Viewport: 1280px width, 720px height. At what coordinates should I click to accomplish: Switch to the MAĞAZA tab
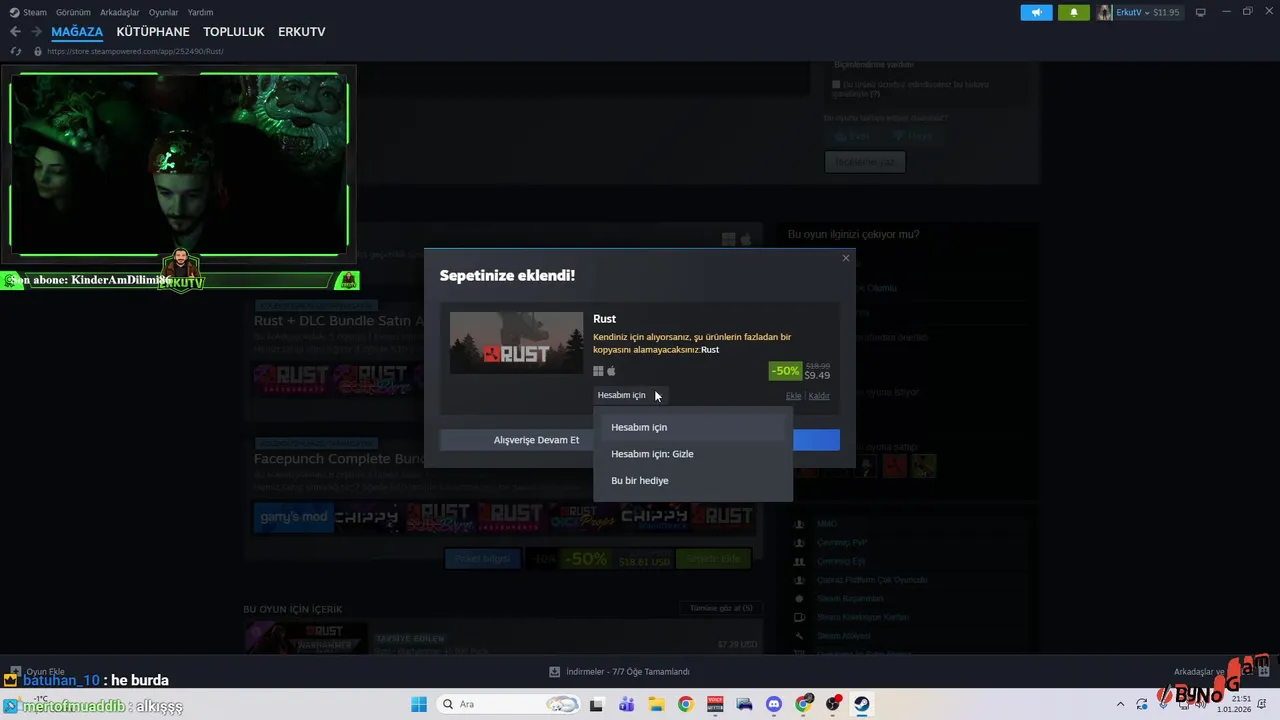77,32
